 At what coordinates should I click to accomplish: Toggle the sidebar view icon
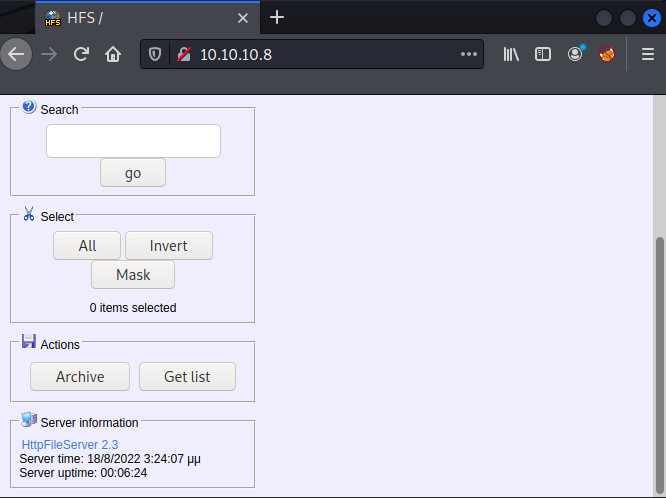(x=543, y=54)
